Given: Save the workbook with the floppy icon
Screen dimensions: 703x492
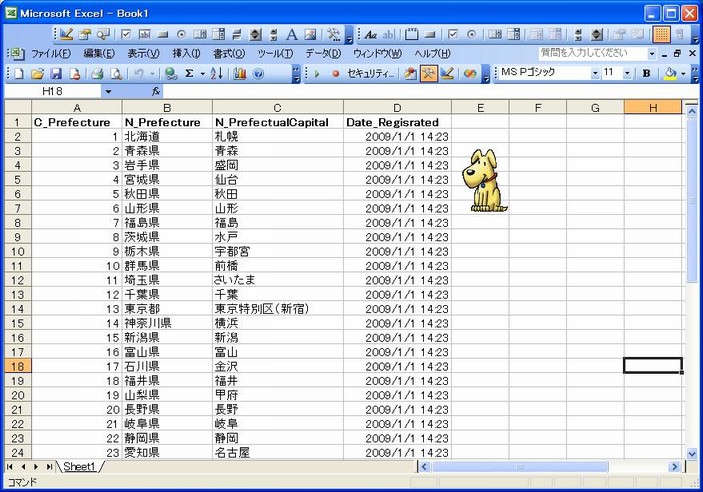Looking at the screenshot, I should point(56,74).
